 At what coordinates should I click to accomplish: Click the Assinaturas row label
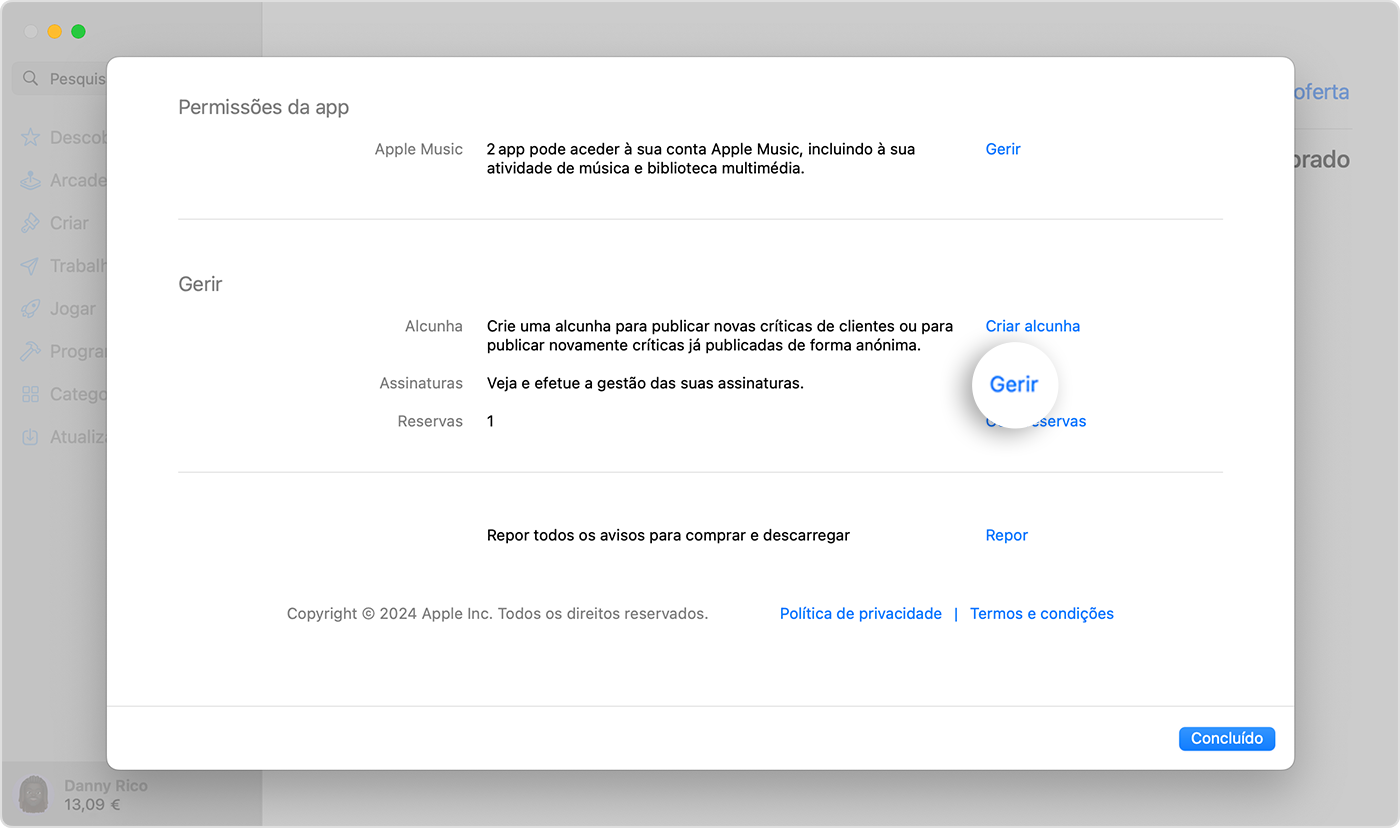pos(421,383)
